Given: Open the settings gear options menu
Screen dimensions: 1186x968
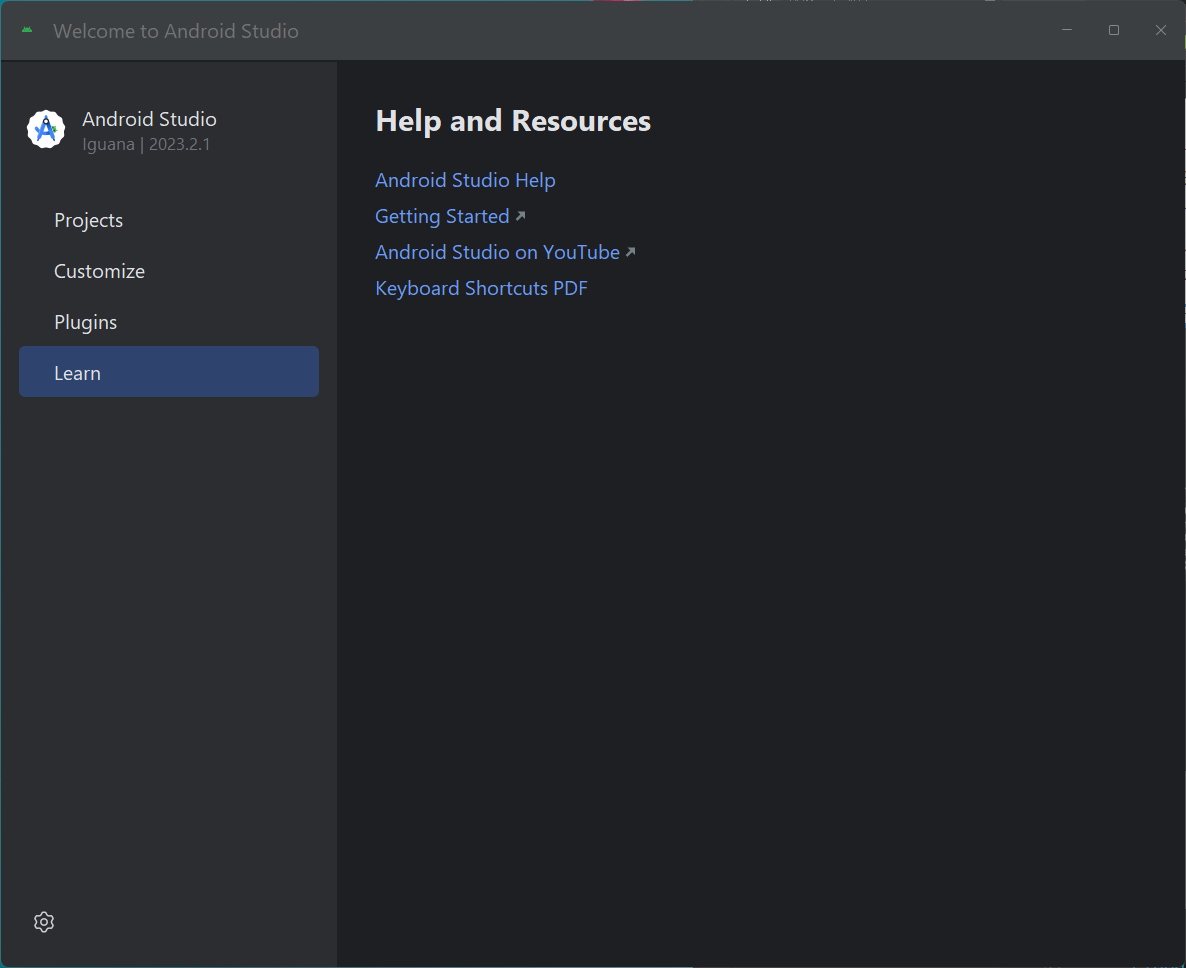Looking at the screenshot, I should pyautogui.click(x=44, y=922).
